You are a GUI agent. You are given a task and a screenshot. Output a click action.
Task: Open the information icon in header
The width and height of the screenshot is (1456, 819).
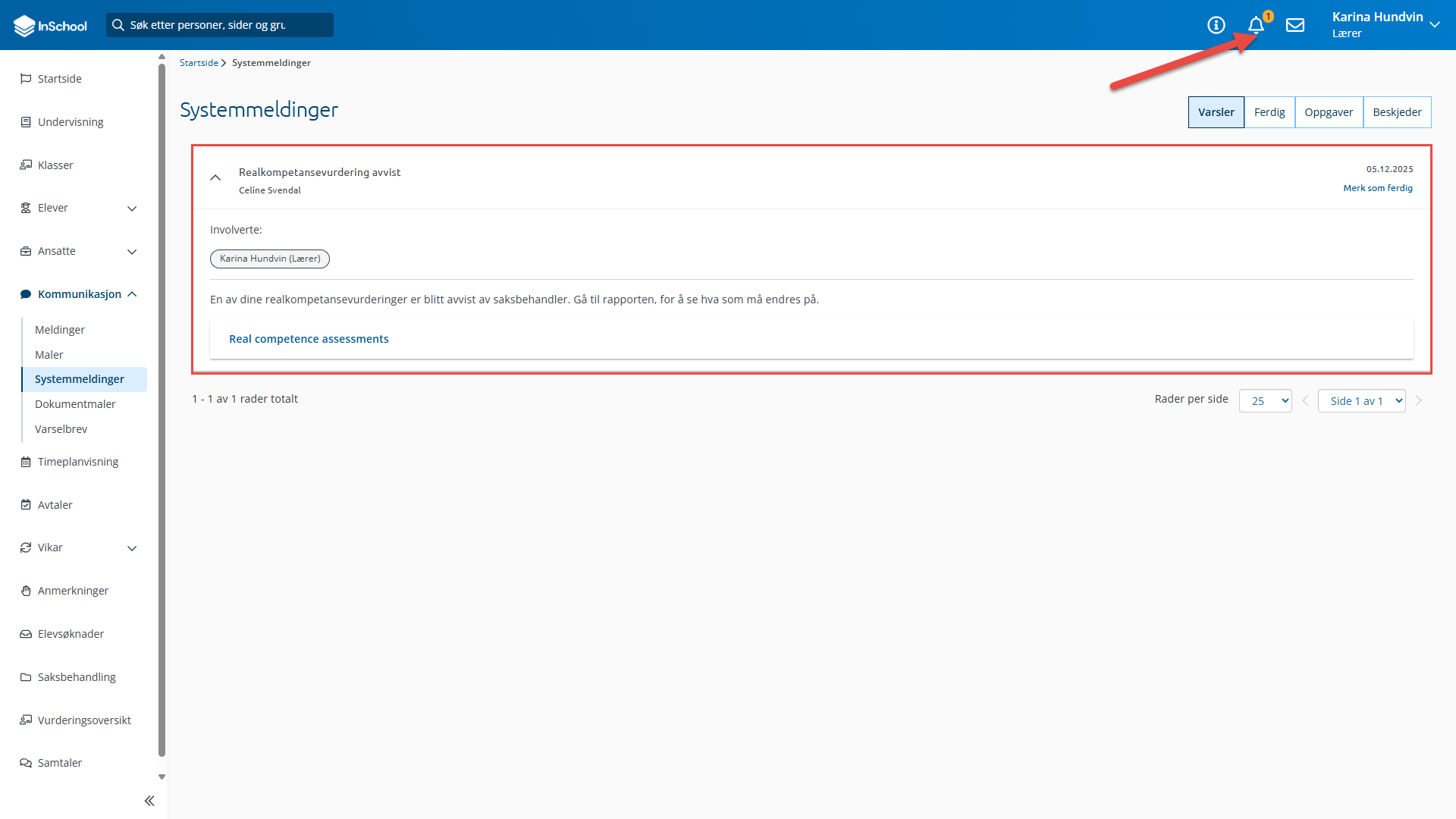(1216, 25)
